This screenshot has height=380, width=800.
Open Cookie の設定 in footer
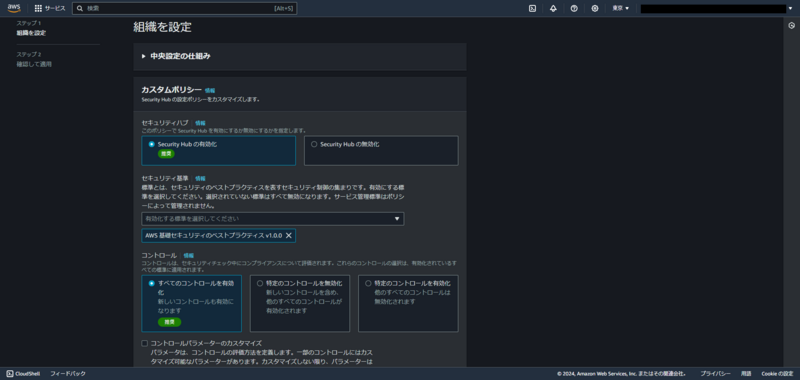point(777,374)
